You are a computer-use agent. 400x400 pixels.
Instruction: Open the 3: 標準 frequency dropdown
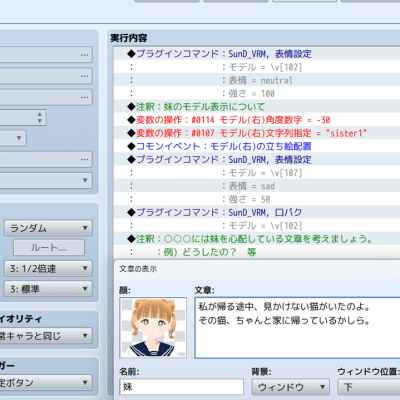[x=48, y=289]
